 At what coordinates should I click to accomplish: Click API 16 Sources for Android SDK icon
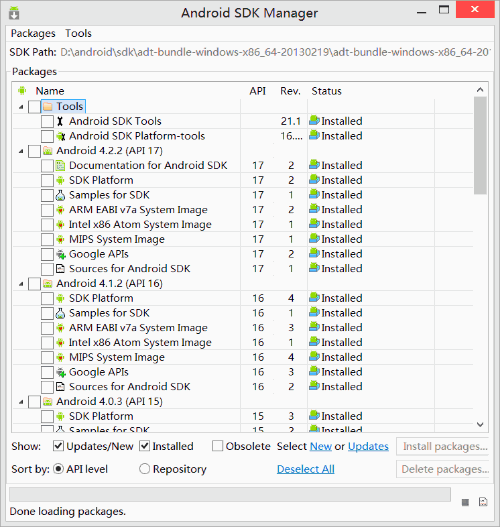[x=60, y=387]
